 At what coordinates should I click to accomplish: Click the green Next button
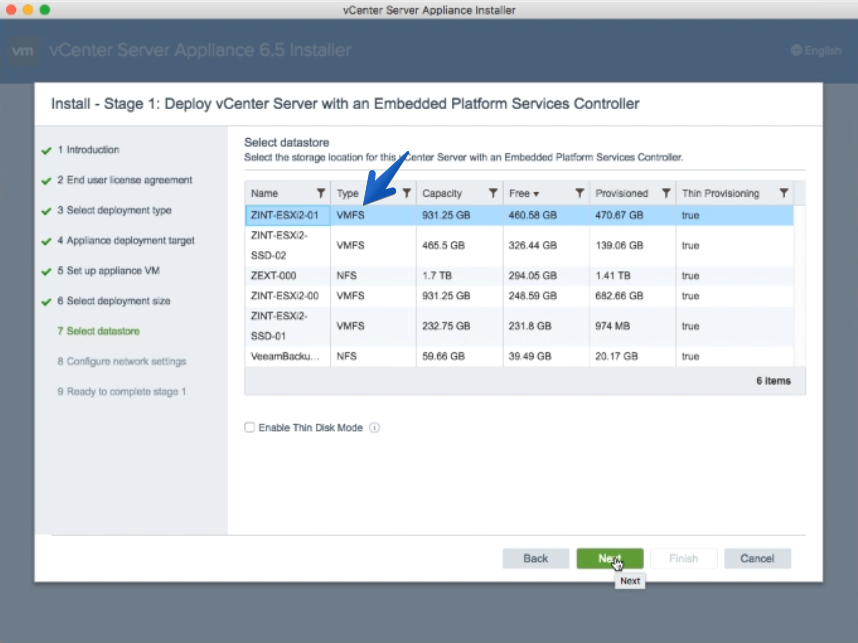click(x=610, y=558)
